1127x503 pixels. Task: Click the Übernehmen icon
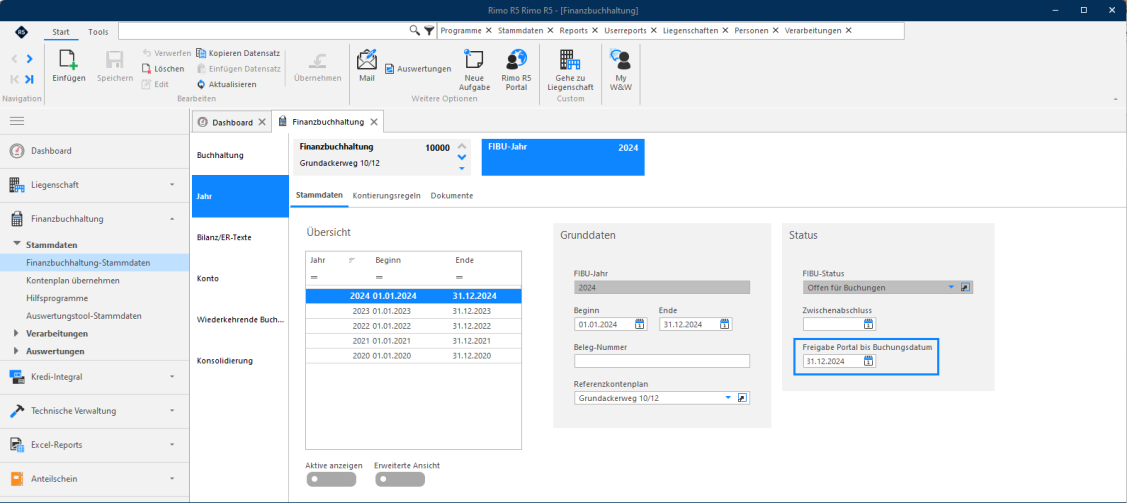[x=317, y=60]
